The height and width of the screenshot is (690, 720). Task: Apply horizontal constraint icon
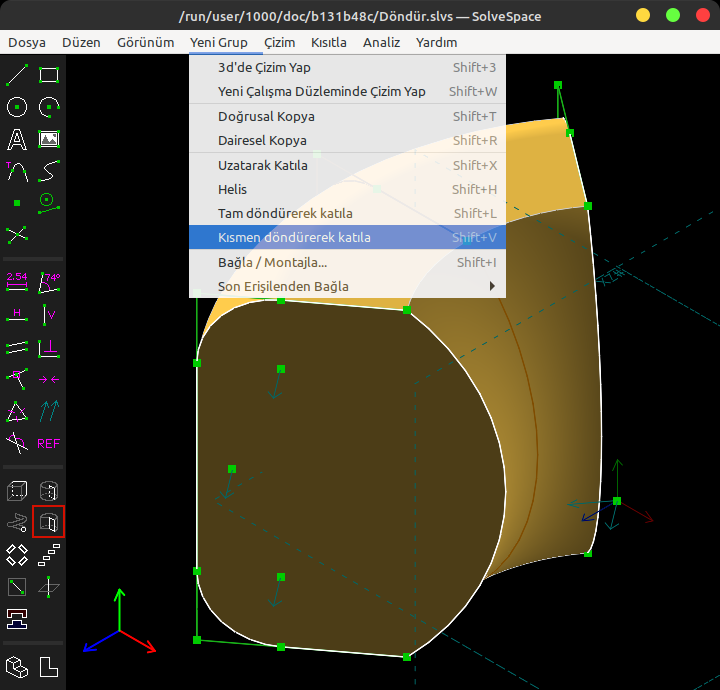coord(17,315)
